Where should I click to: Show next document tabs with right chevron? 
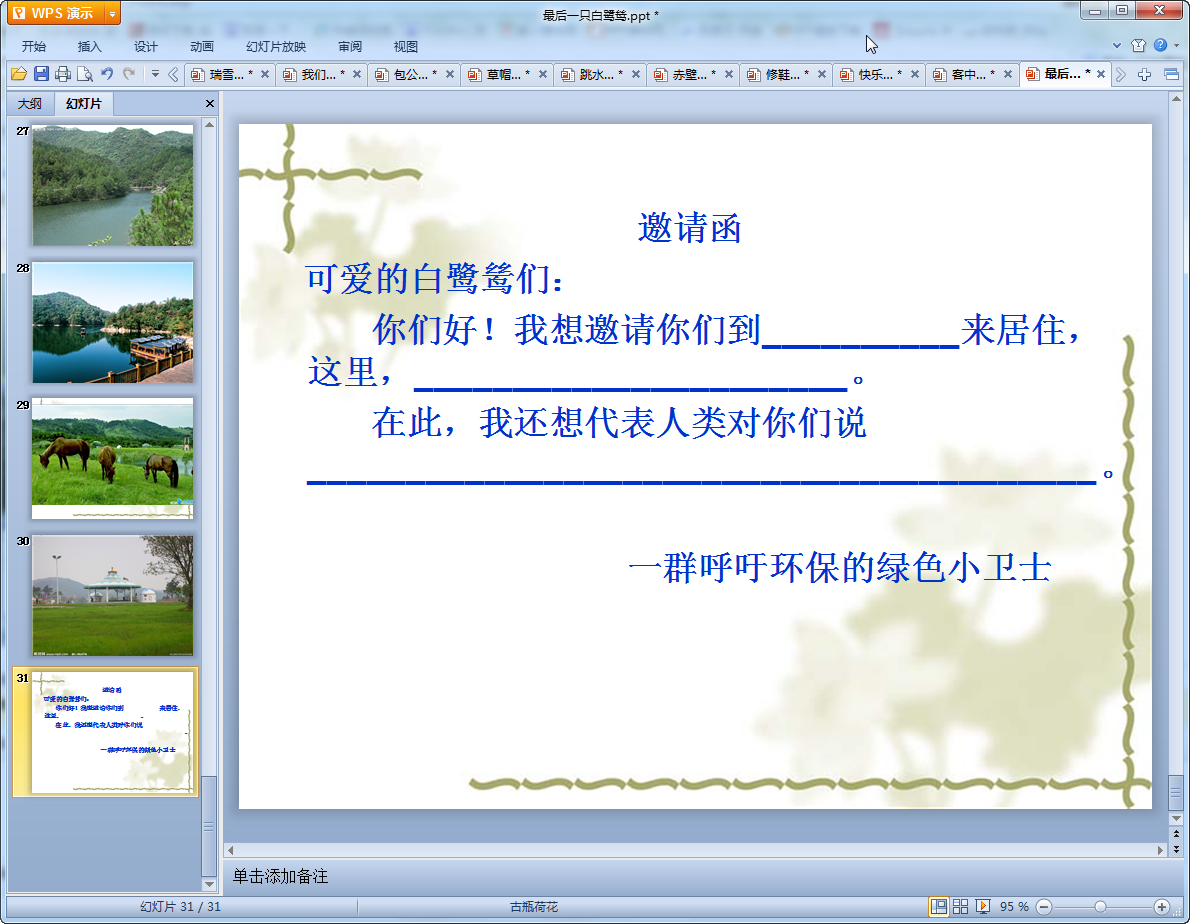1120,74
